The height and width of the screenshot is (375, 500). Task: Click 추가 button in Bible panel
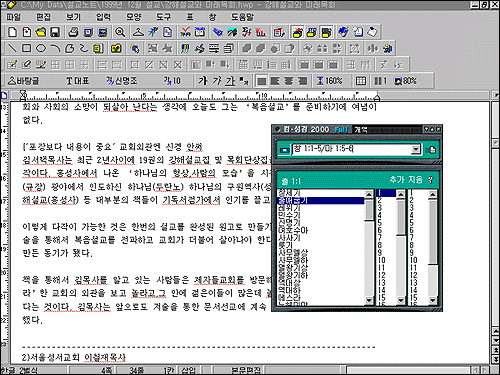tap(396, 180)
